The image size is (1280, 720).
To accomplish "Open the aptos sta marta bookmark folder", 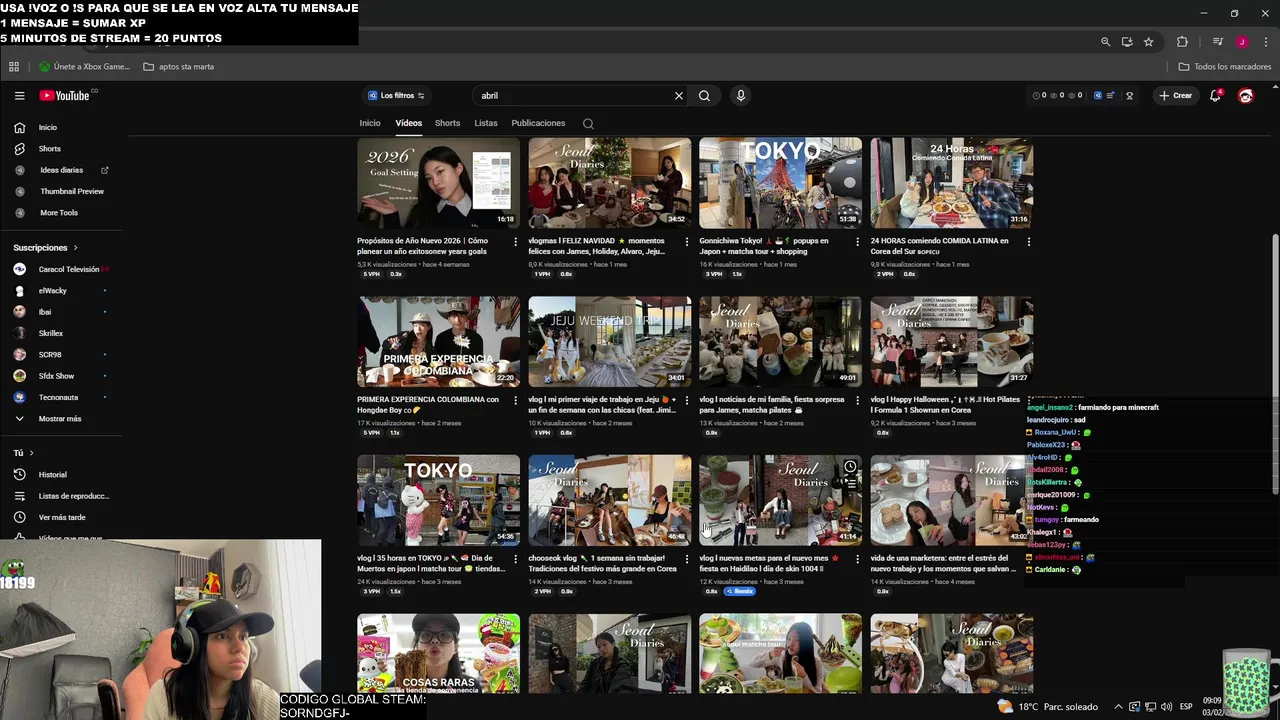I will pyautogui.click(x=178, y=67).
